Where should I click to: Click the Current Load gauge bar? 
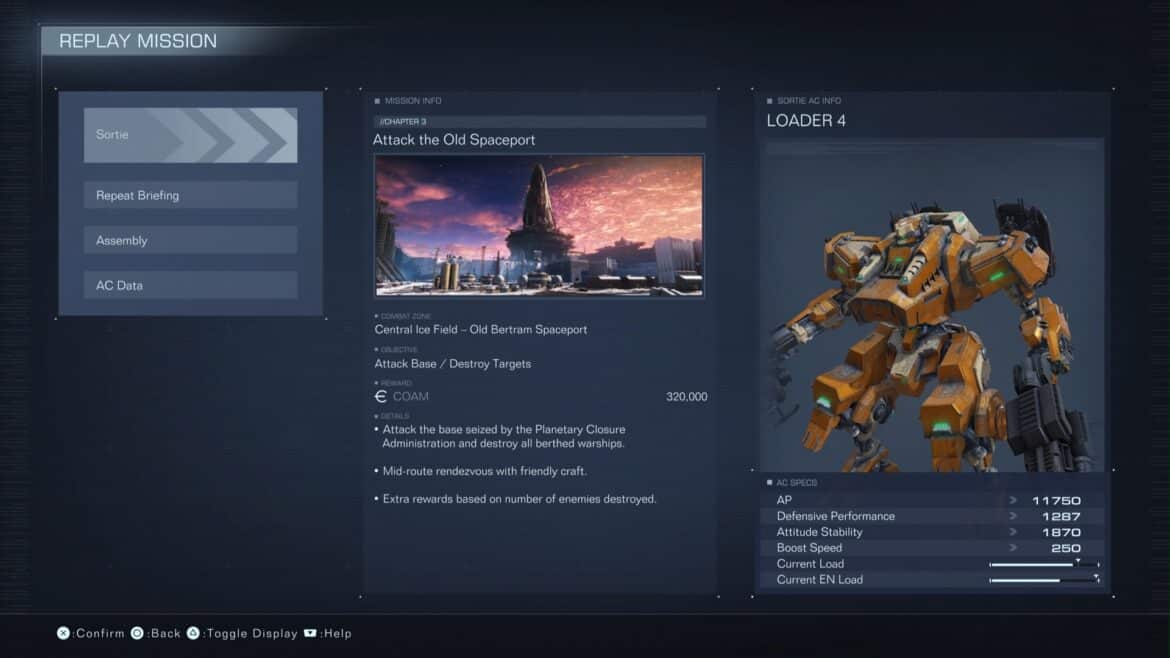tap(1043, 565)
